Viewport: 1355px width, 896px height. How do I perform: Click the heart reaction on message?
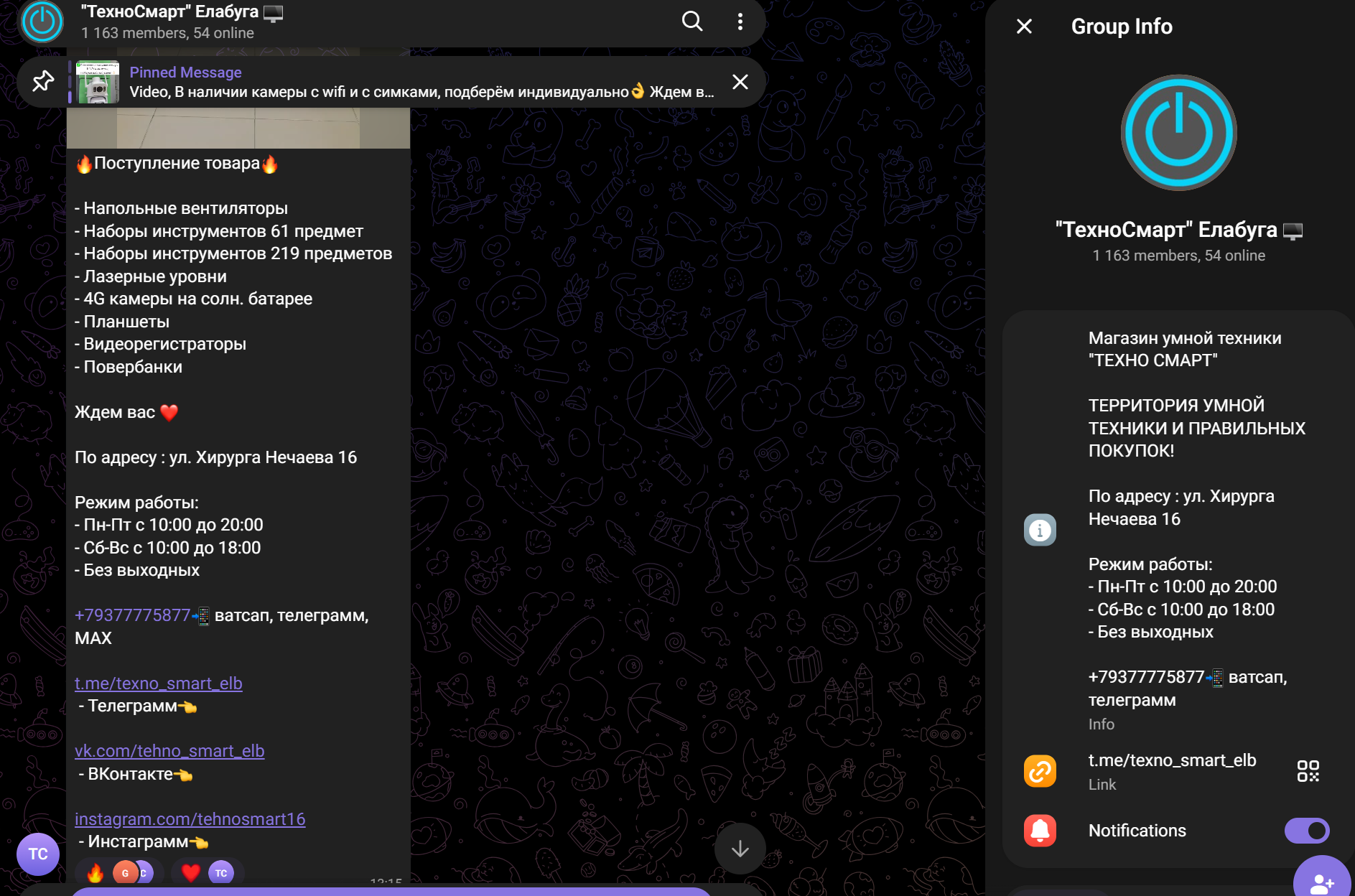pos(208,873)
